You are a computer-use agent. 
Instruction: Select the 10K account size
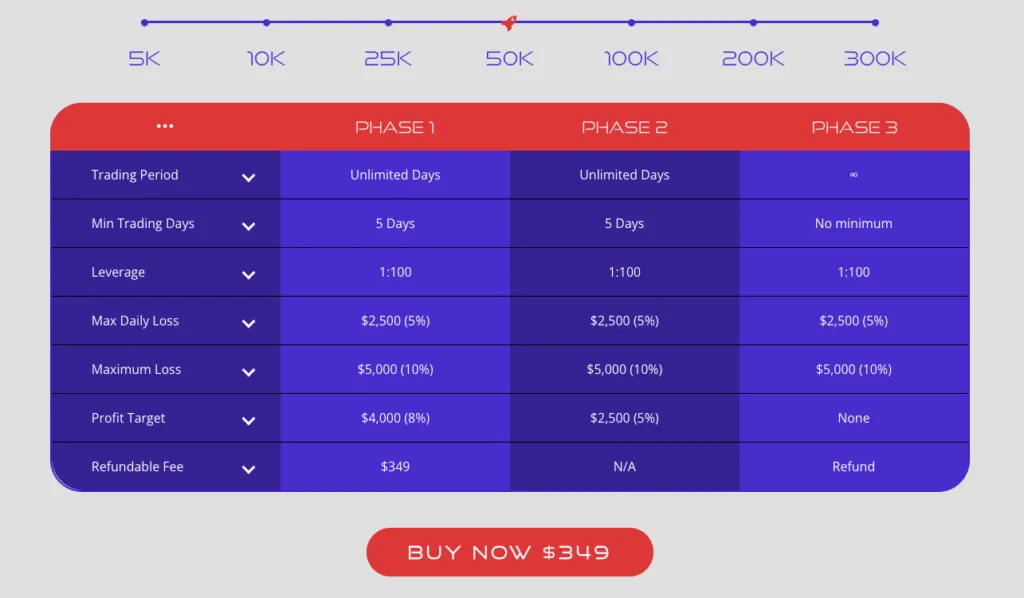pyautogui.click(x=265, y=59)
